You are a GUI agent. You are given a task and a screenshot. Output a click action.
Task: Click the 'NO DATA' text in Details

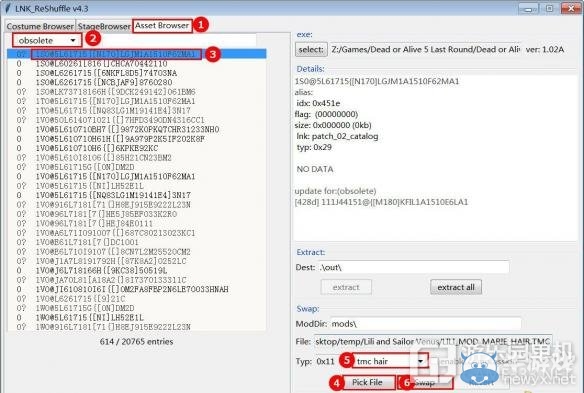pyautogui.click(x=315, y=169)
